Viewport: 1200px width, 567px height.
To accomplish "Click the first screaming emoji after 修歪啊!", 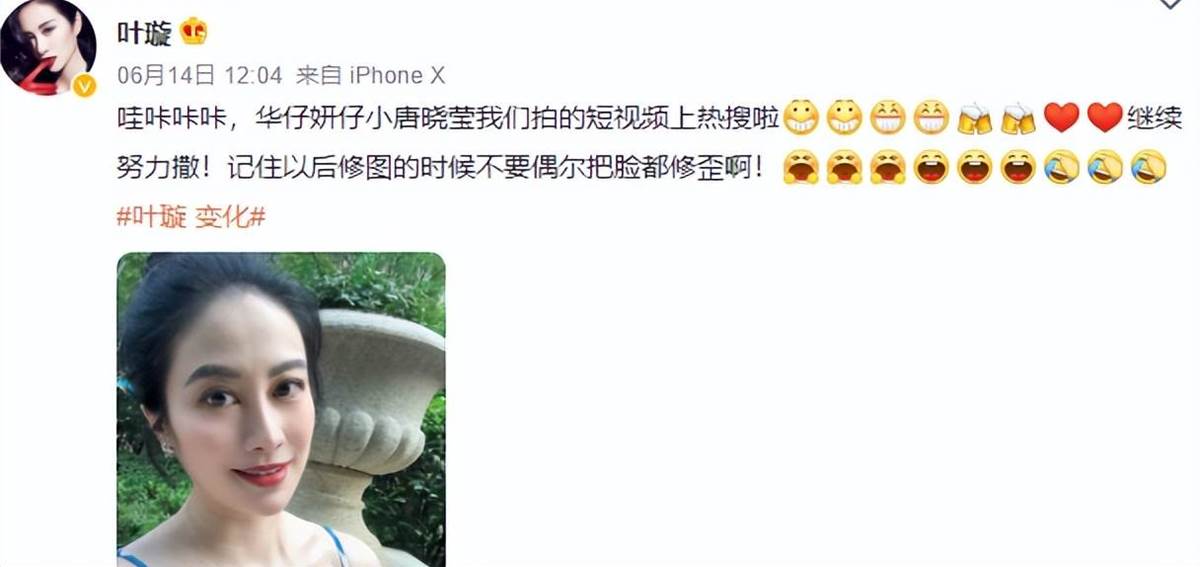I will coord(801,167).
